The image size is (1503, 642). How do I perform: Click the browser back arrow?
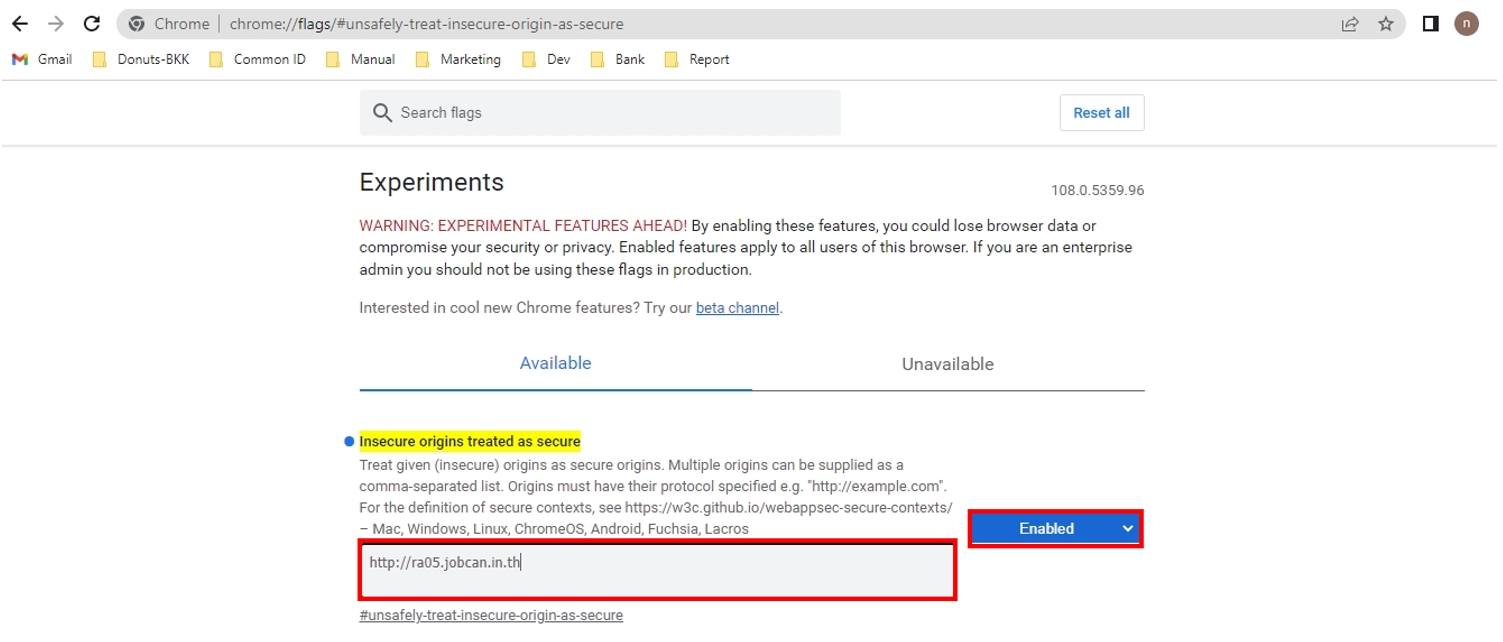pos(19,24)
